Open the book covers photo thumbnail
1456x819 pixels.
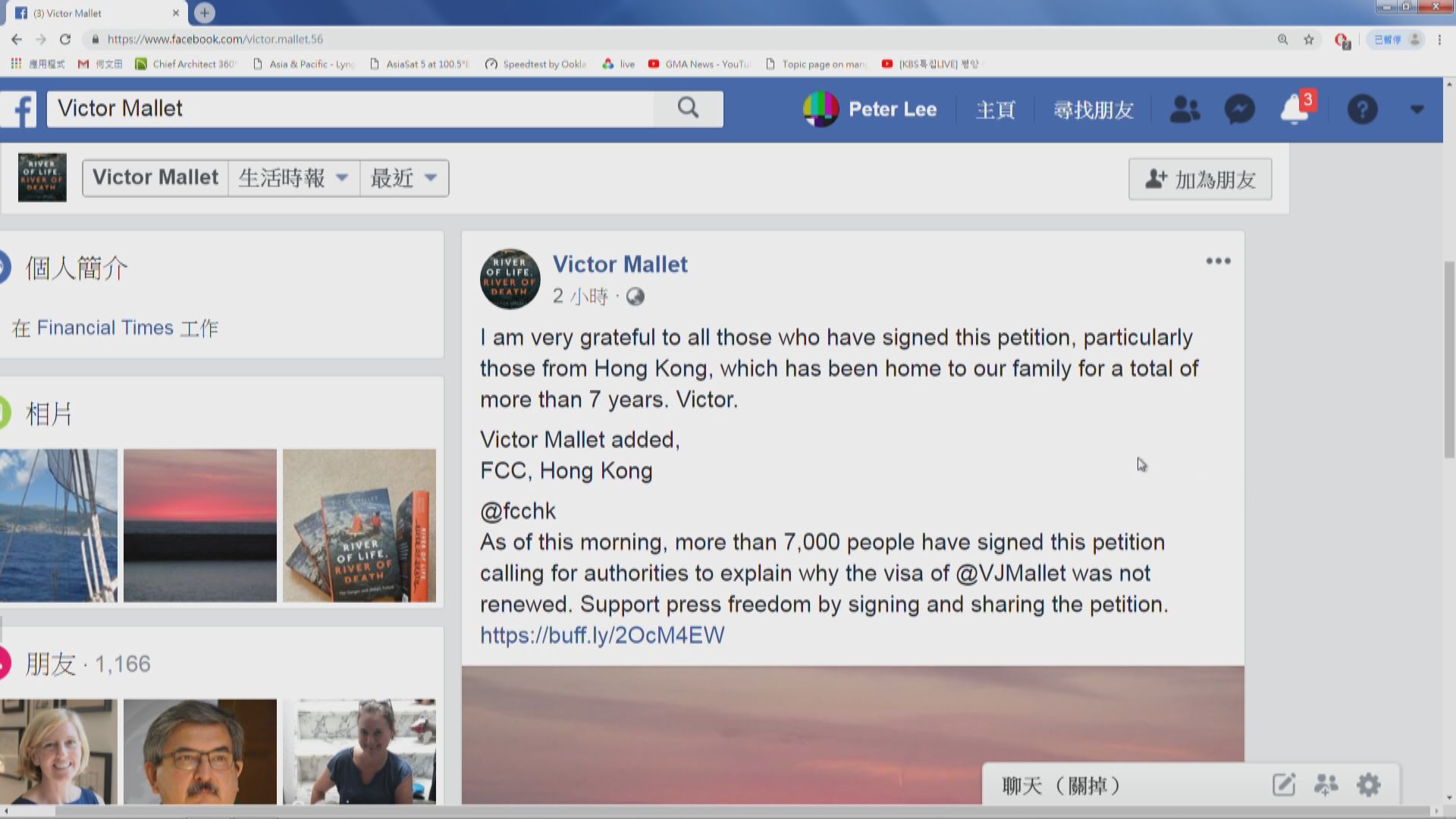(x=359, y=526)
